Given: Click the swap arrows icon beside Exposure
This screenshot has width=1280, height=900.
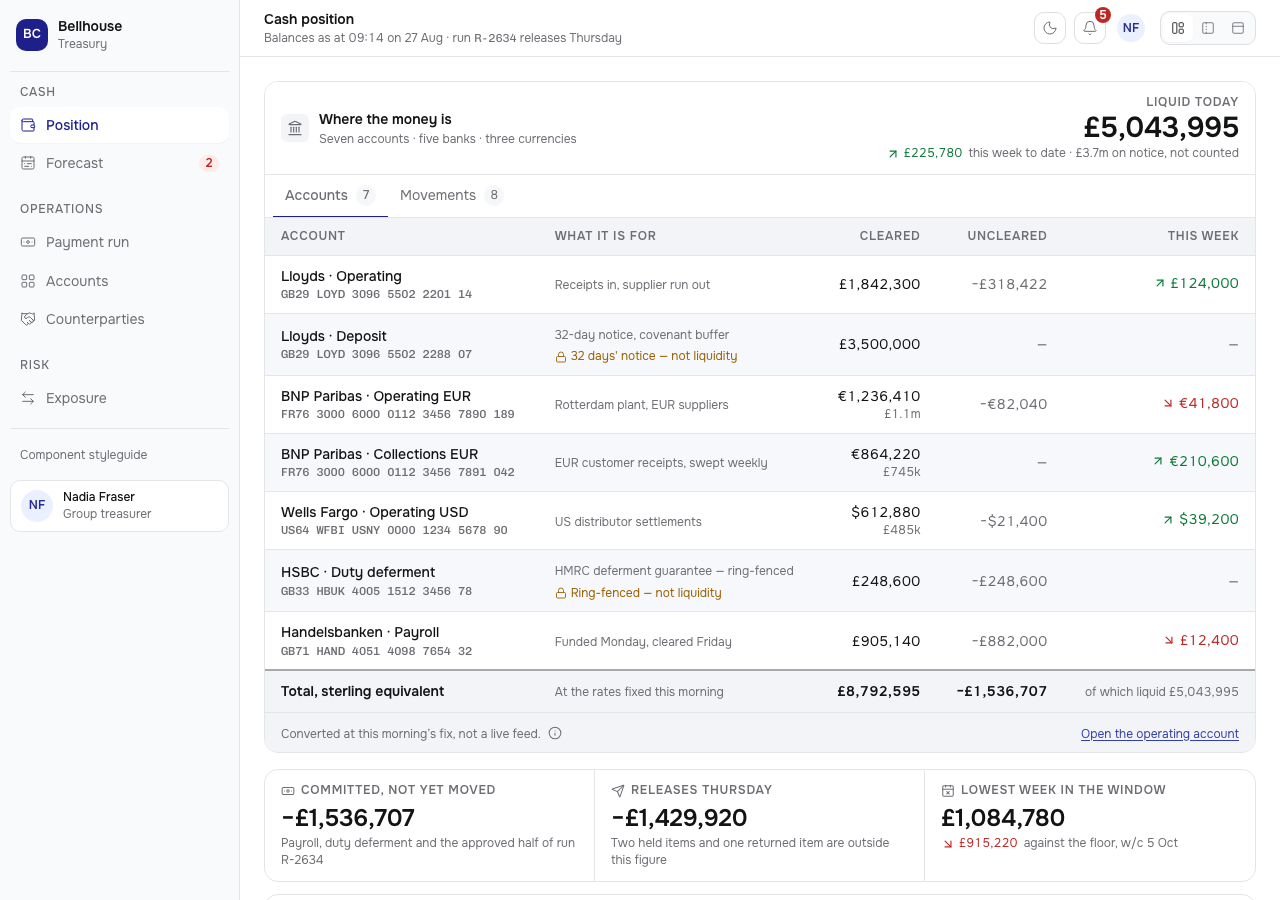Looking at the screenshot, I should pyautogui.click(x=28, y=398).
